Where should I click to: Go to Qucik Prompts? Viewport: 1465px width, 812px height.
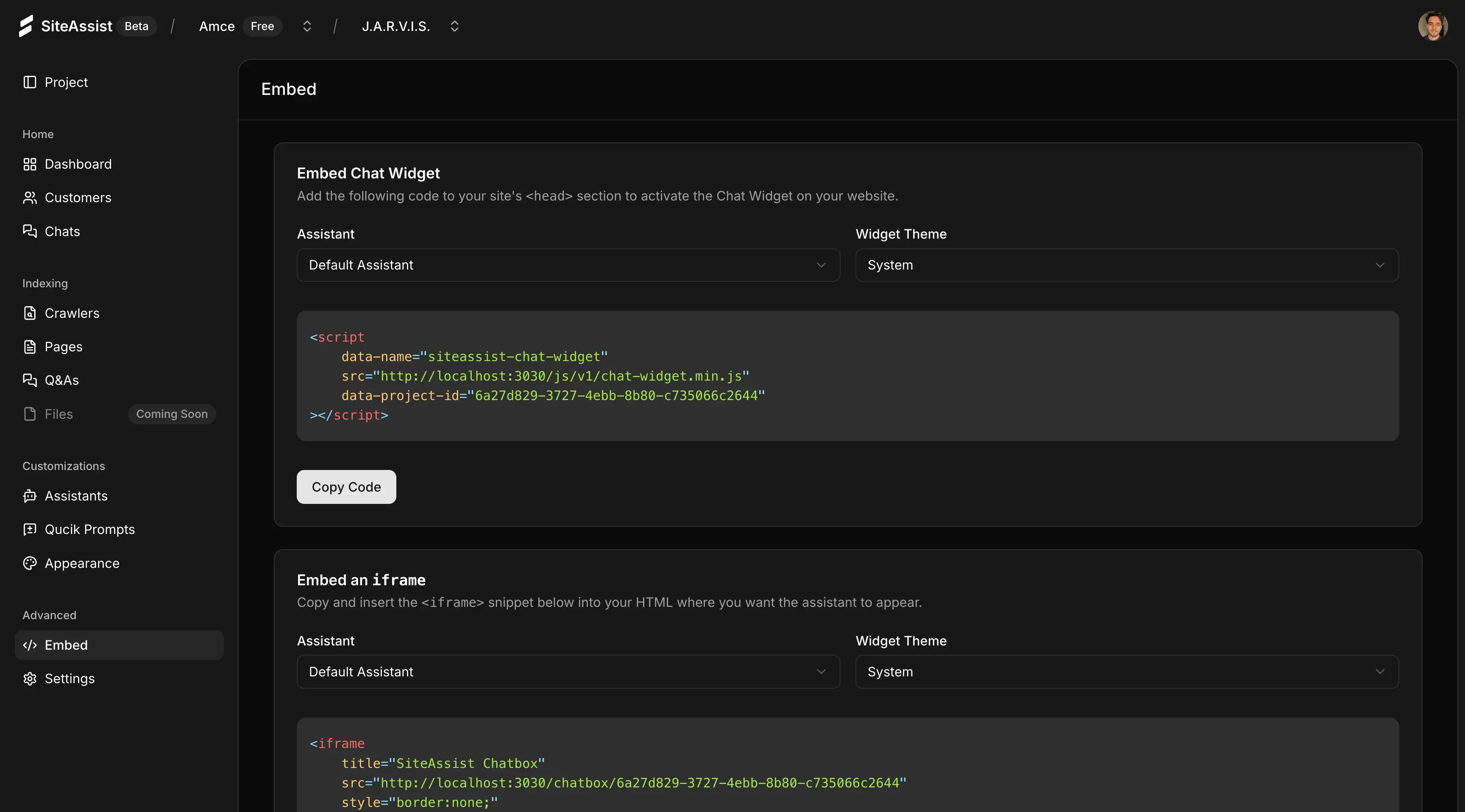click(119, 529)
